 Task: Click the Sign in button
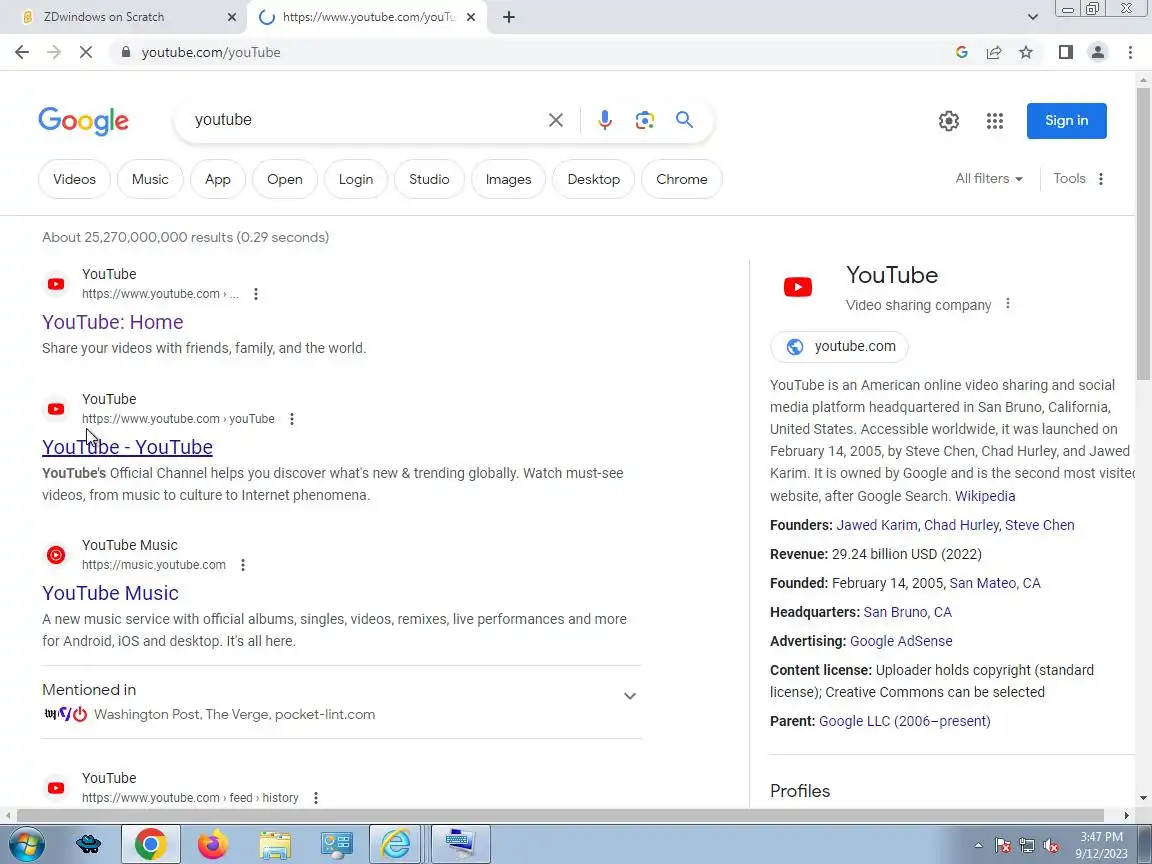[x=1067, y=120]
